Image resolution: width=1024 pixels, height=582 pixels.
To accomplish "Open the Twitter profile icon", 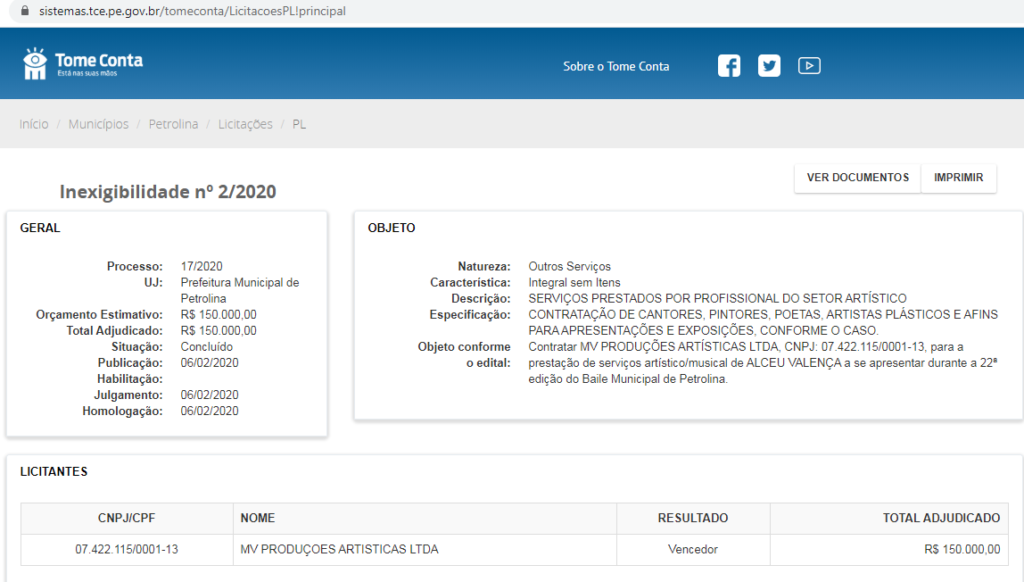I will (x=769, y=66).
